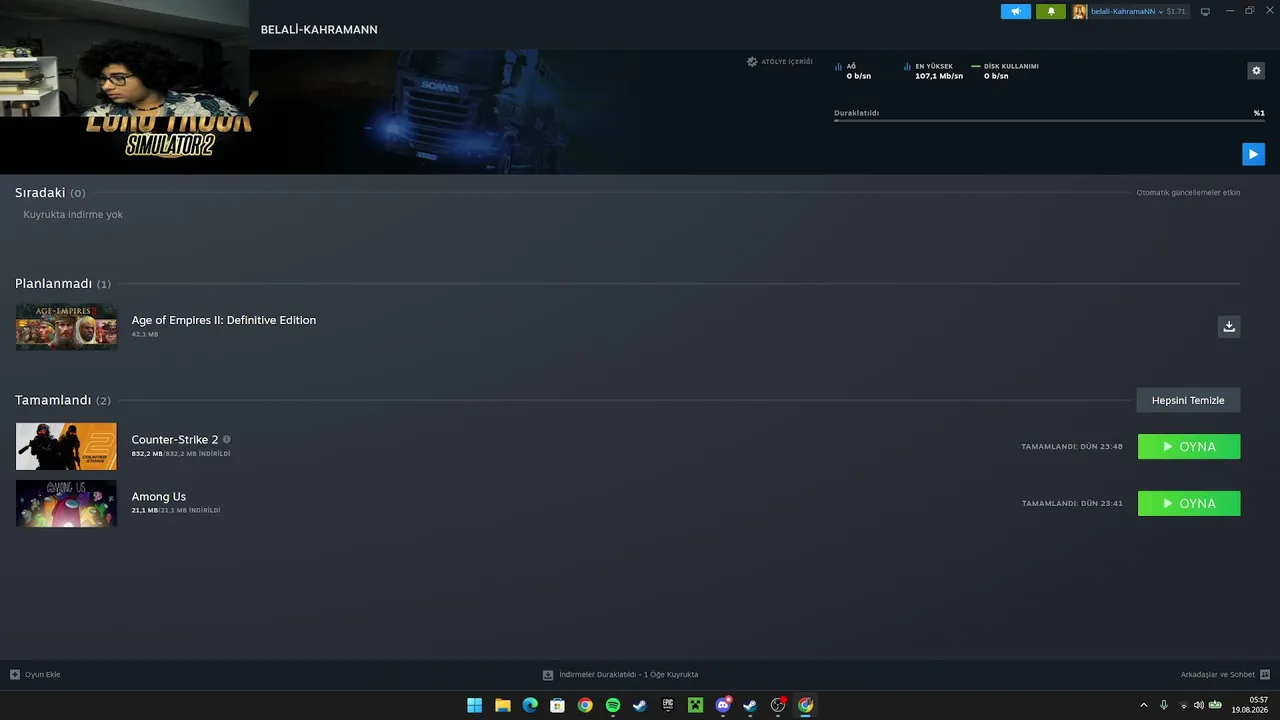1280x720 pixels.
Task: Click the %1 progress percentage
Action: coord(1259,113)
